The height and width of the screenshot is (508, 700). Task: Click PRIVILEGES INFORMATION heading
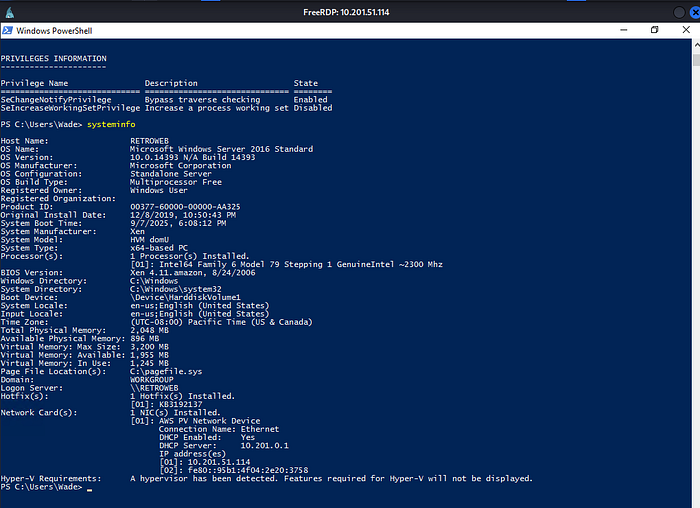point(54,58)
